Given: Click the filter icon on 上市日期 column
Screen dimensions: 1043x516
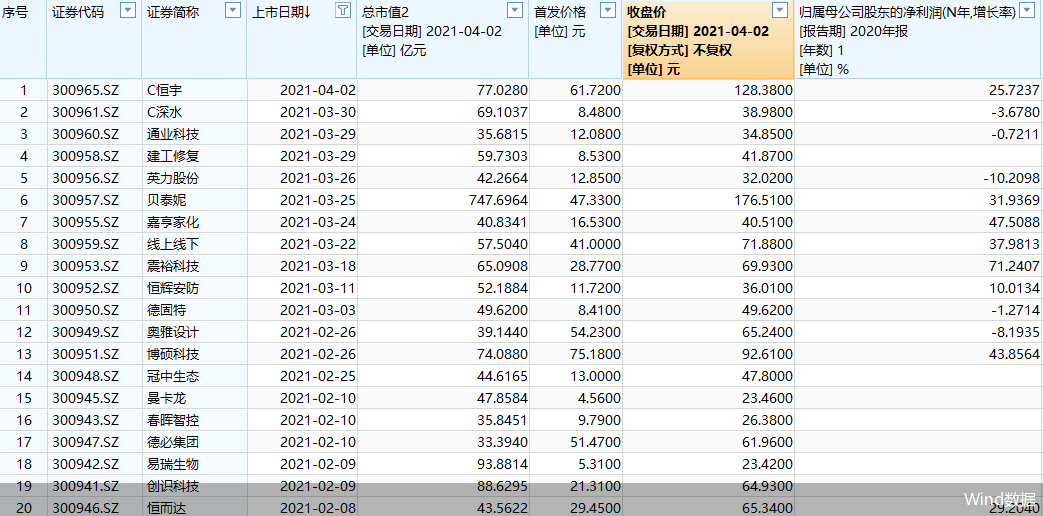Looking at the screenshot, I should 343,10.
